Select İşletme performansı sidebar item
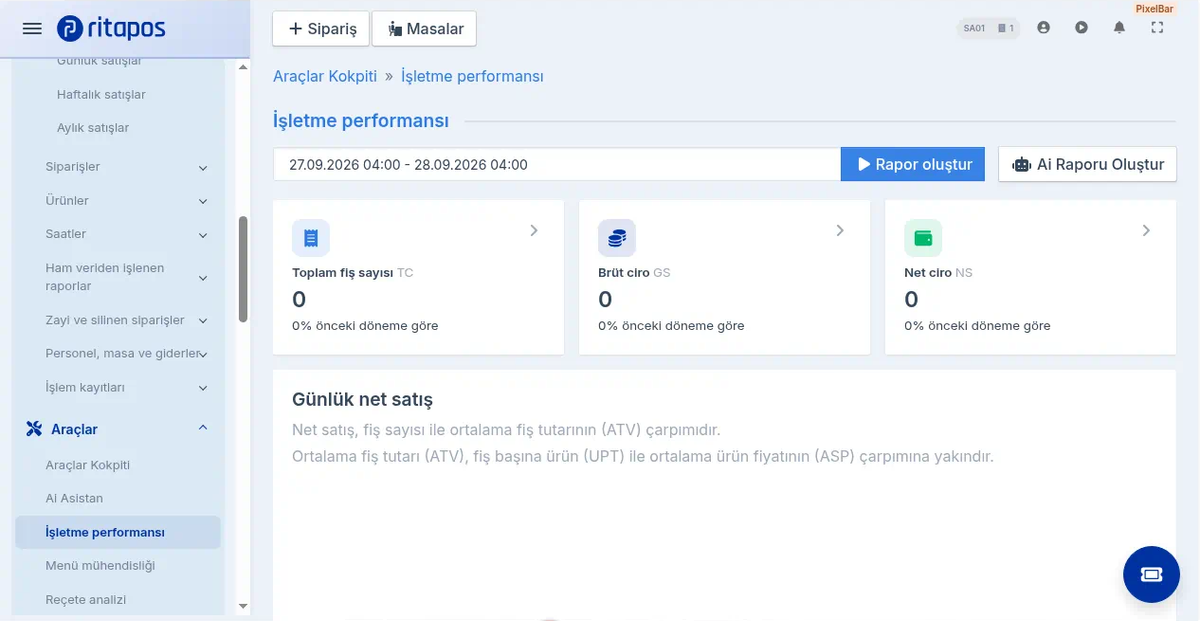The image size is (1200, 621). click(x=118, y=532)
